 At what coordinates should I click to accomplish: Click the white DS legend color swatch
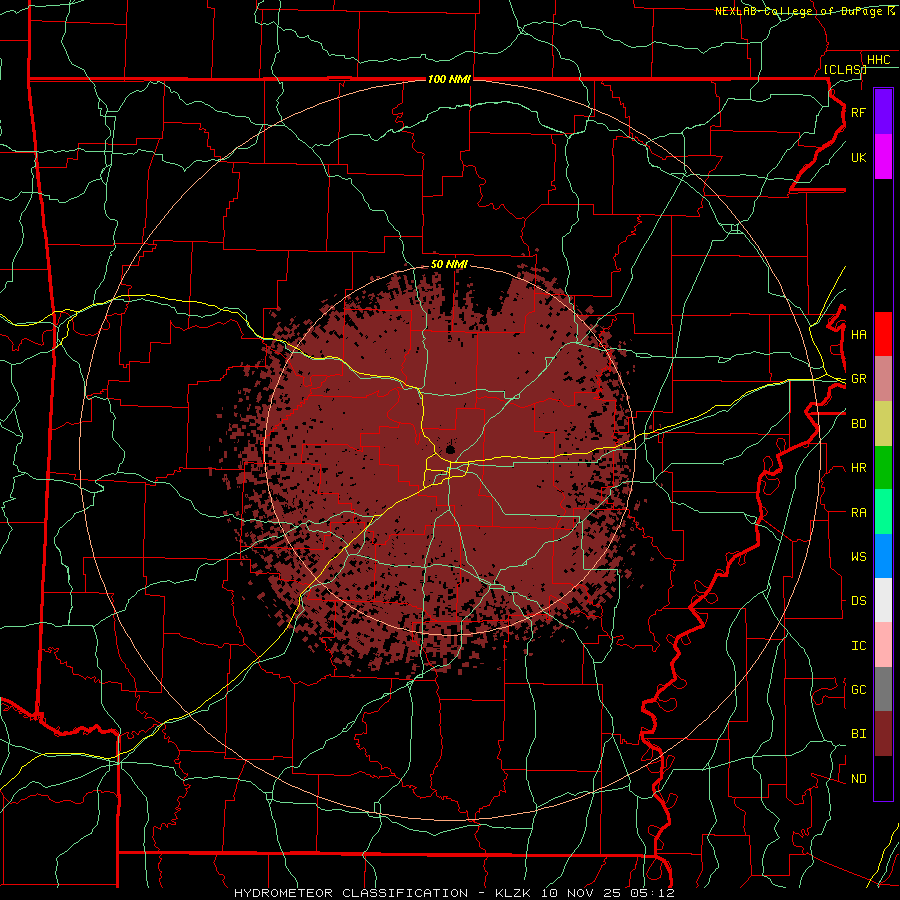[x=883, y=600]
